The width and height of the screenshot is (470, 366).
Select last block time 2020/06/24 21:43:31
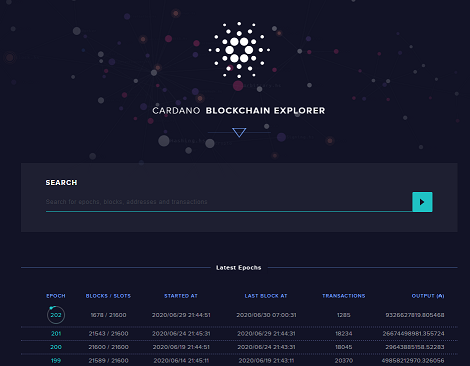[x=266, y=347]
